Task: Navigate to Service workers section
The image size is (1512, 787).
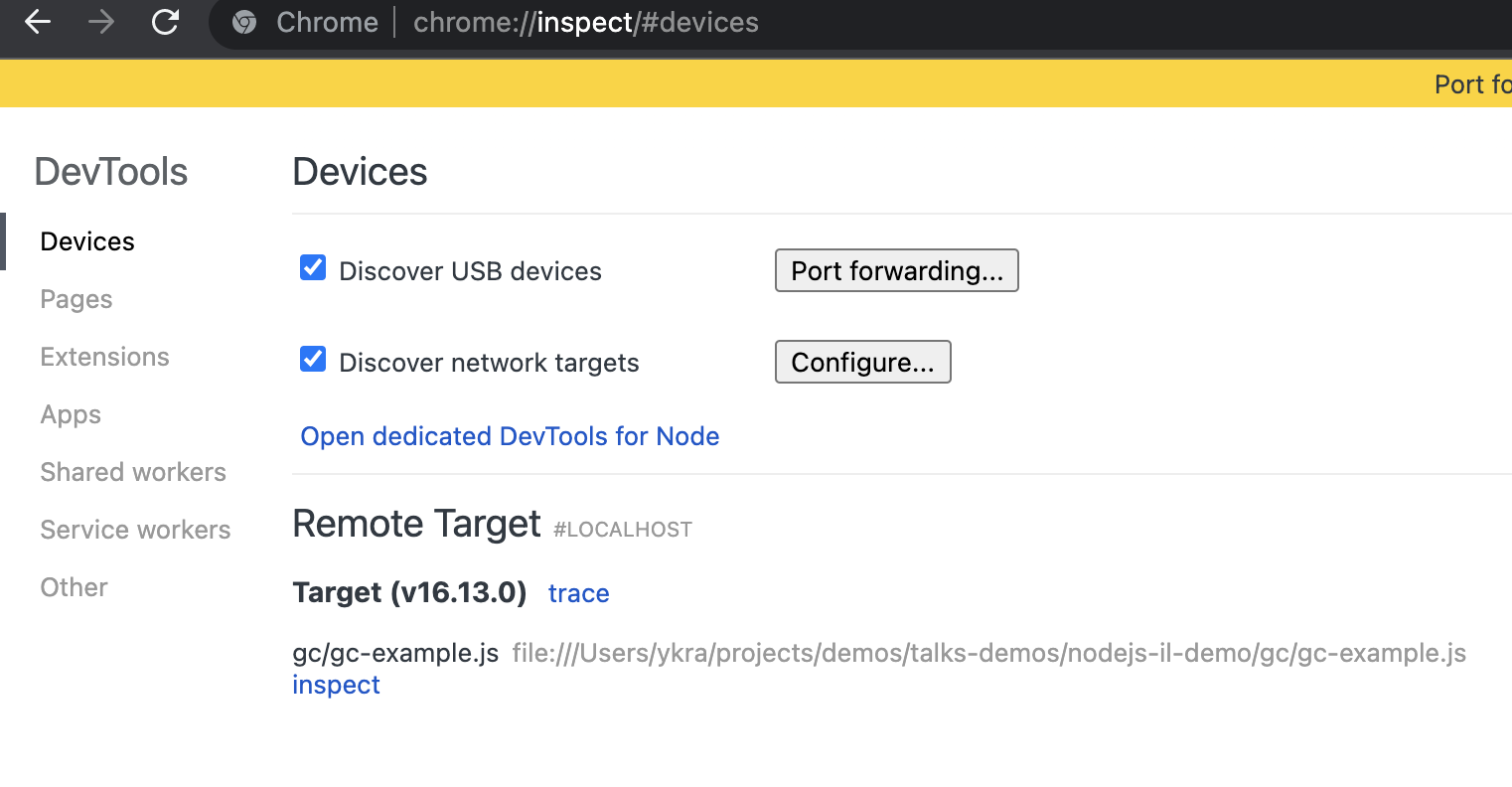Action: [135, 530]
